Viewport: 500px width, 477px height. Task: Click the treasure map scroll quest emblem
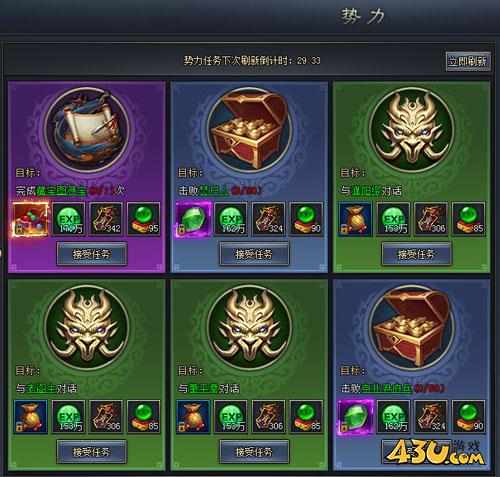[87, 130]
